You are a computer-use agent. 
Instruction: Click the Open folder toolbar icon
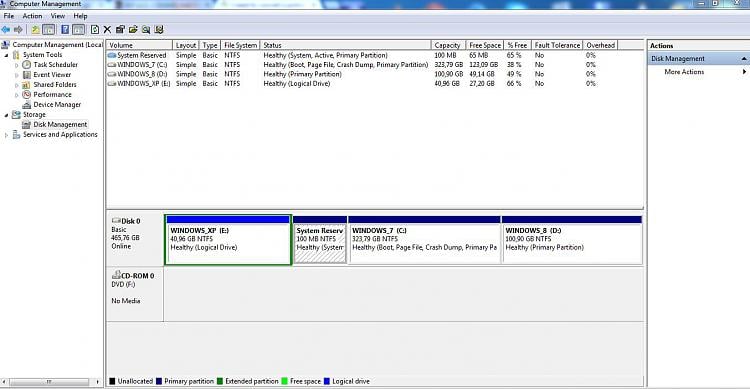133,30
